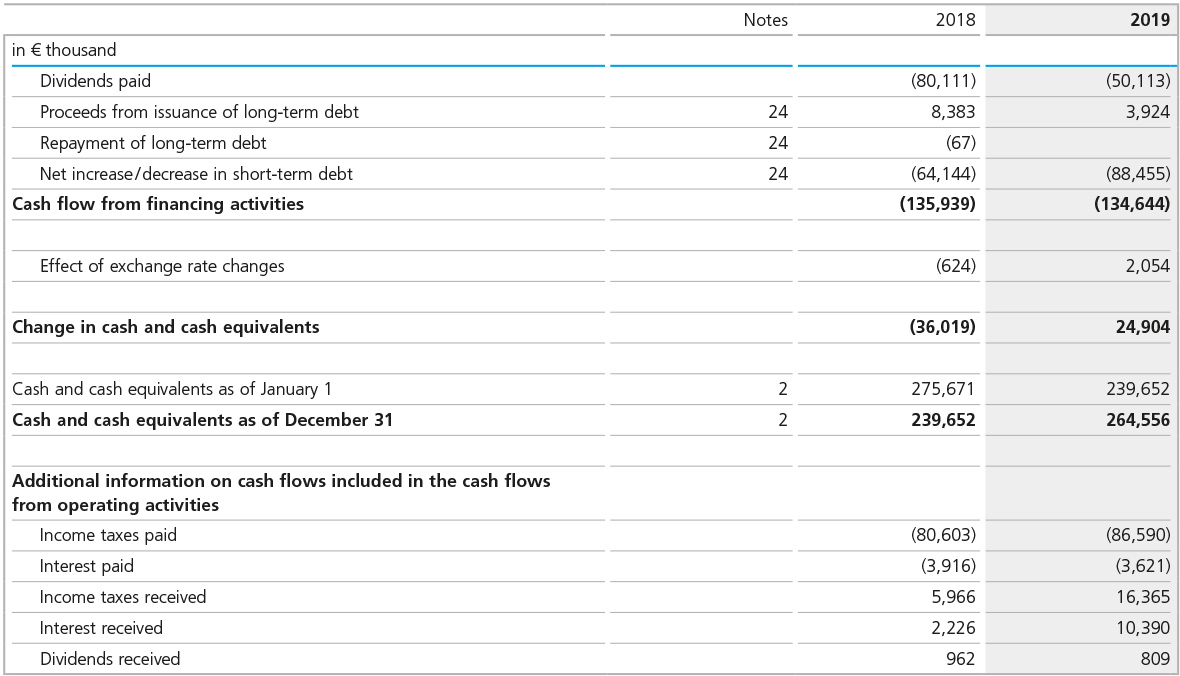Click 'Proceeds from issuance of long-term debt'
1180x676 pixels.
[x=199, y=112]
